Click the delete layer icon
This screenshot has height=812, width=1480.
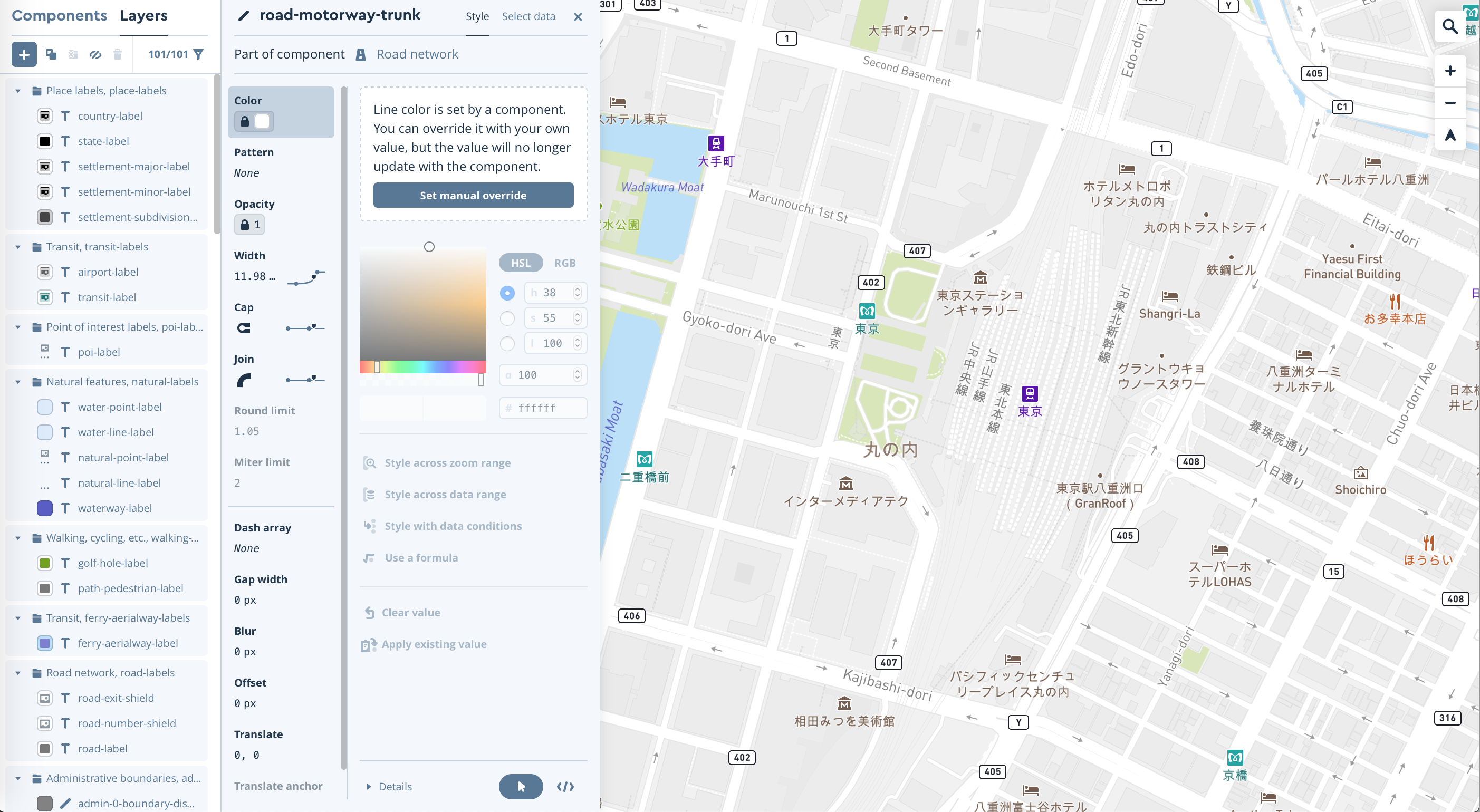(116, 53)
